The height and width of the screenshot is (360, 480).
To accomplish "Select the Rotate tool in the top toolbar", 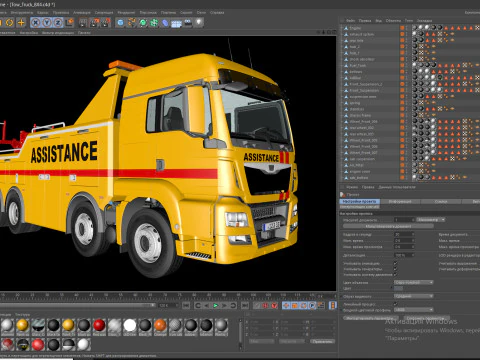I will [10, 22].
